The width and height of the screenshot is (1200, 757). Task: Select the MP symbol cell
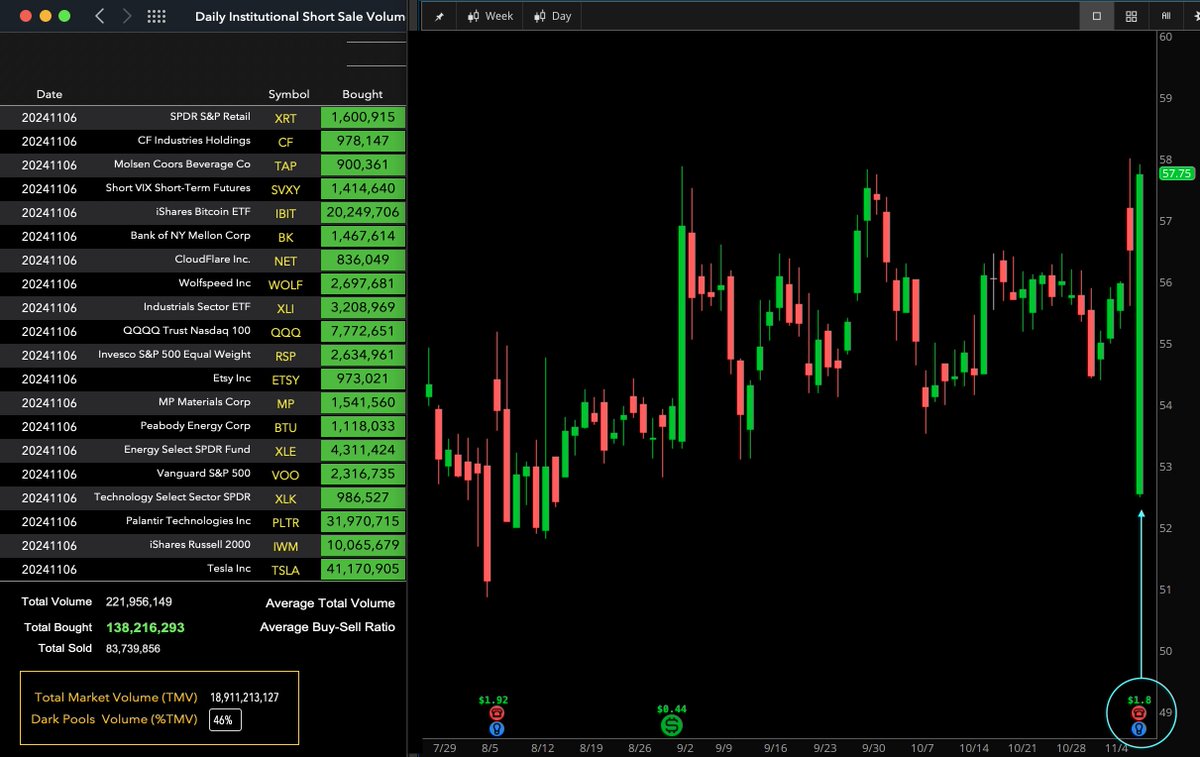point(286,403)
